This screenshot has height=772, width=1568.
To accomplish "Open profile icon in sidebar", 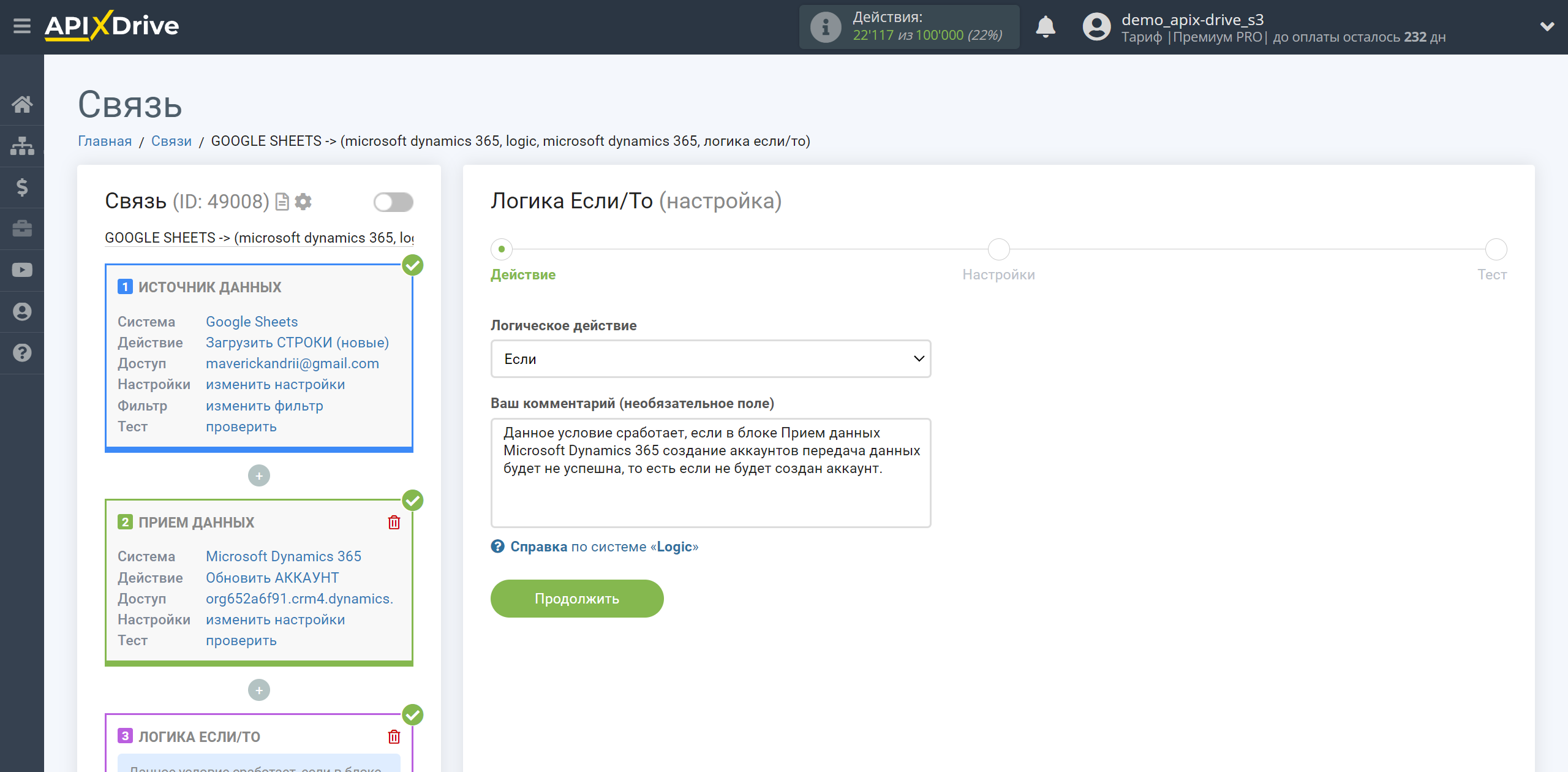I will click(x=22, y=311).
